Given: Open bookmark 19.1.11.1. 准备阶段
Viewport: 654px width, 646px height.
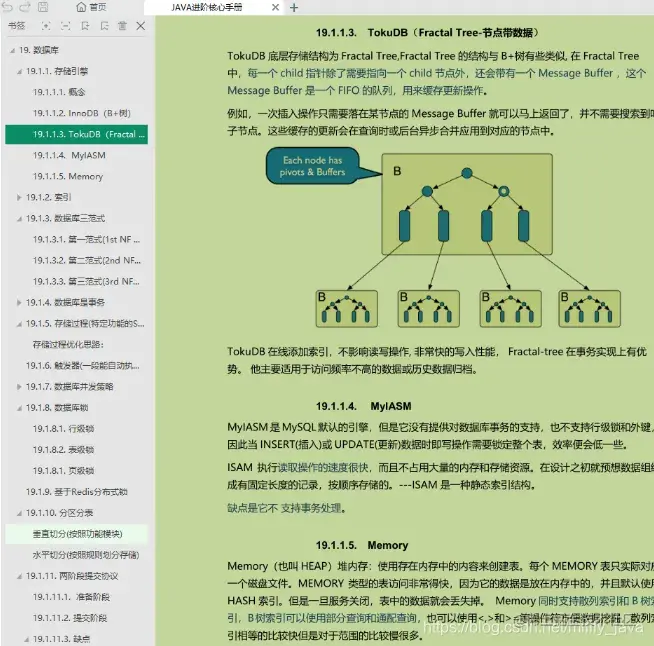Looking at the screenshot, I should pyautogui.click(x=71, y=597).
